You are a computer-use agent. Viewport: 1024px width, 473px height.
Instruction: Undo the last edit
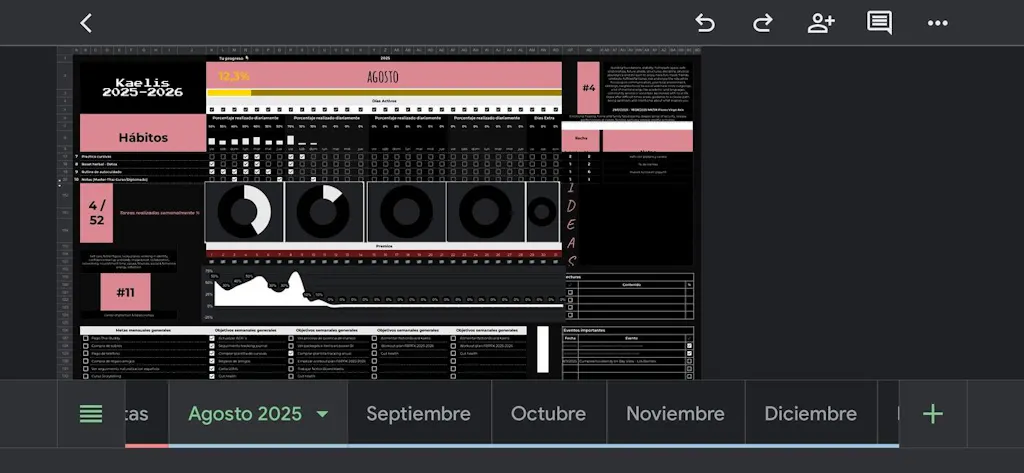tap(705, 23)
